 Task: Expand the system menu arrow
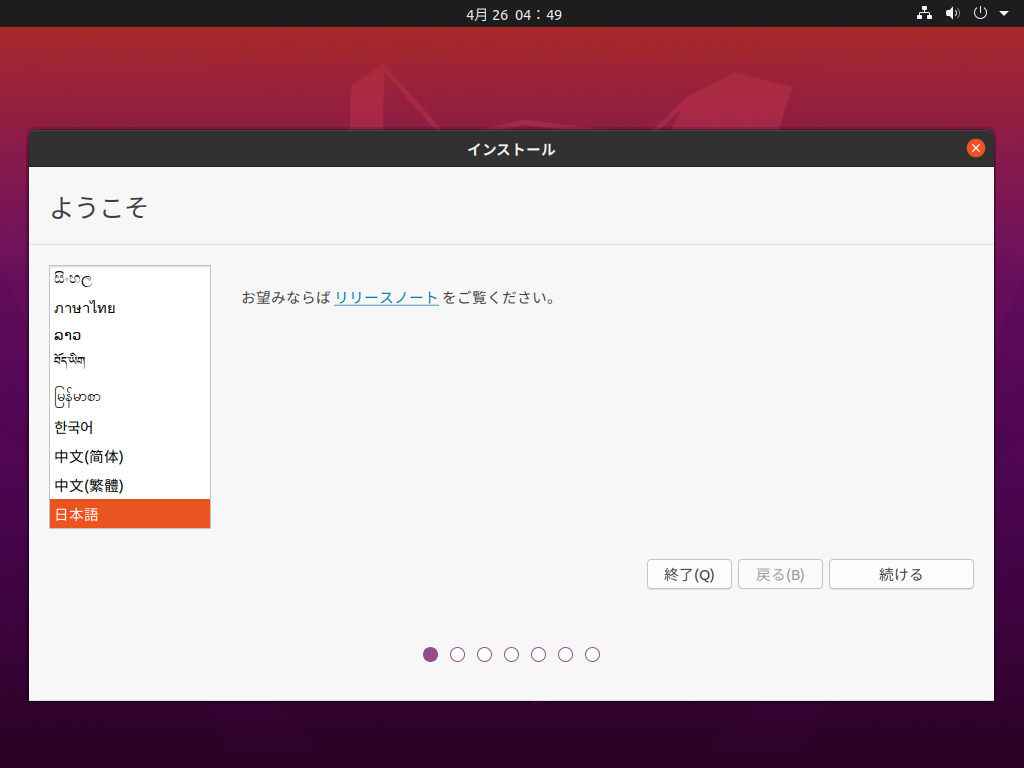point(1004,13)
